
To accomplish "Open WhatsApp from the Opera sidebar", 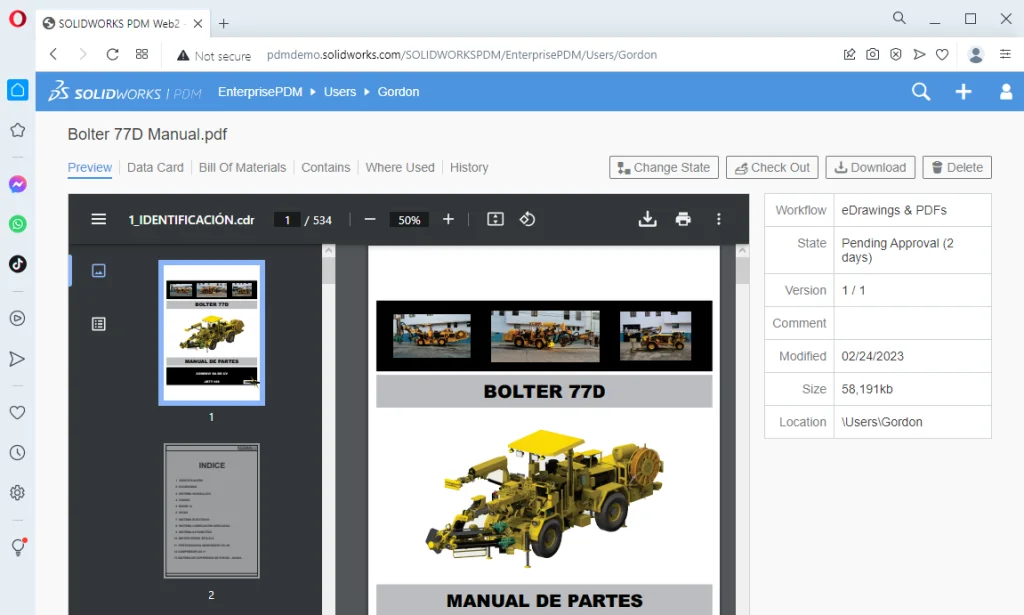I will (16, 224).
